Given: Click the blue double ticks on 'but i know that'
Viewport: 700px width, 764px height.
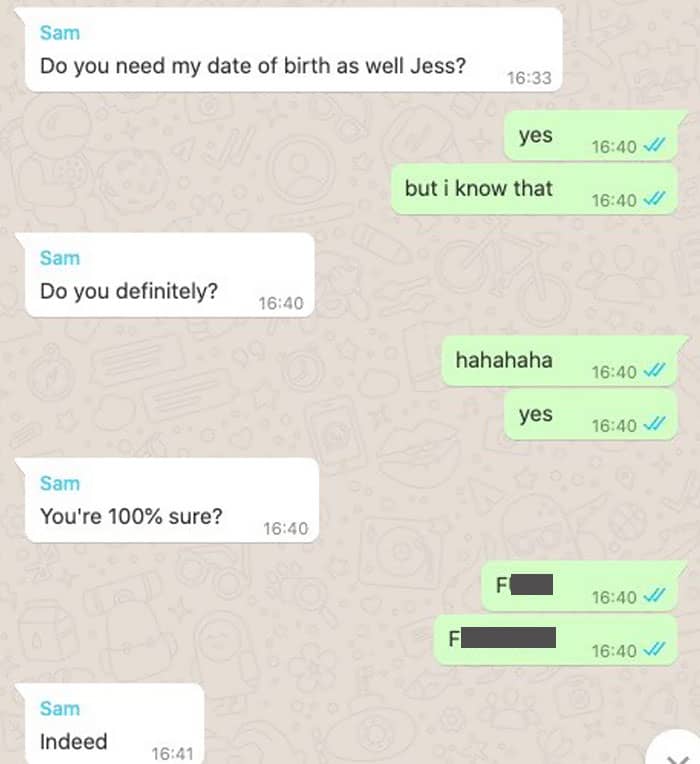Looking at the screenshot, I should pos(654,199).
